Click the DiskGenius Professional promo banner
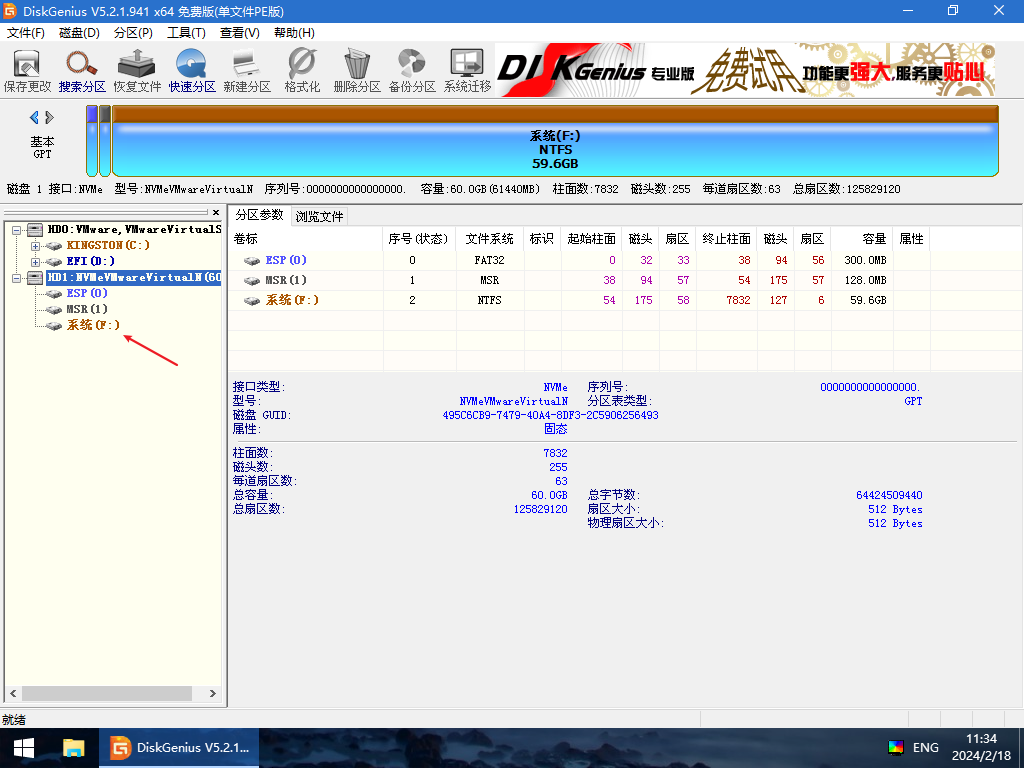 coord(745,70)
